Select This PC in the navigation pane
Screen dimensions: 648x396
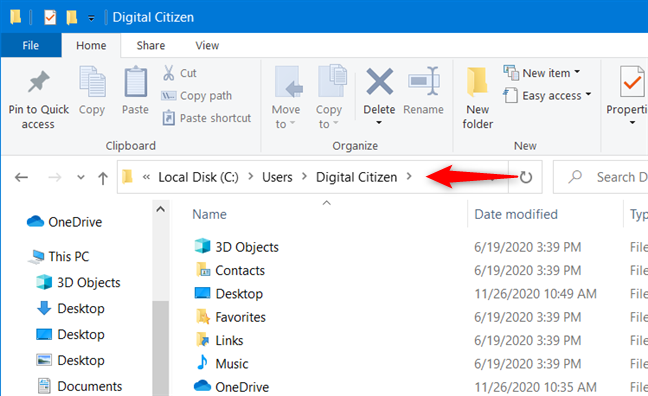click(58, 256)
